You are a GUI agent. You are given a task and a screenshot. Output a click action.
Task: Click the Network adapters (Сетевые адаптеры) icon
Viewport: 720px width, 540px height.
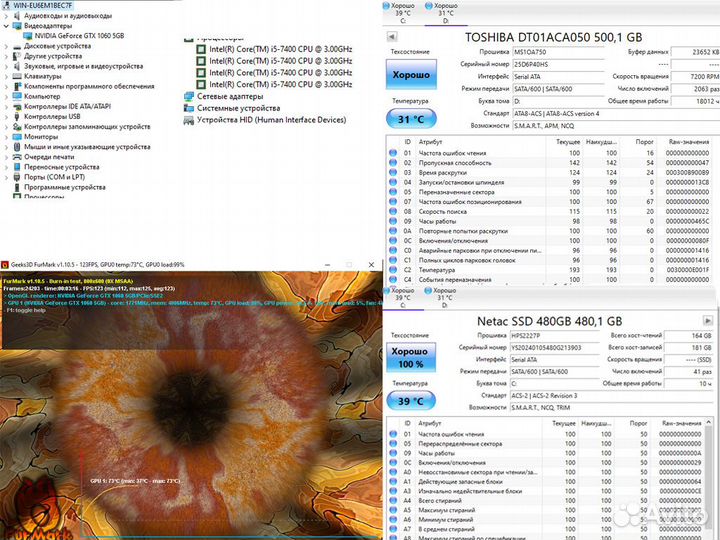189,97
